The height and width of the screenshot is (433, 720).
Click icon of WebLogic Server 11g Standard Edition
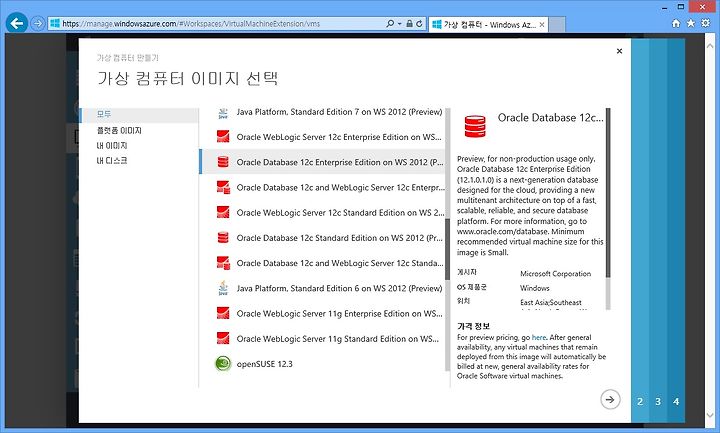(223, 339)
